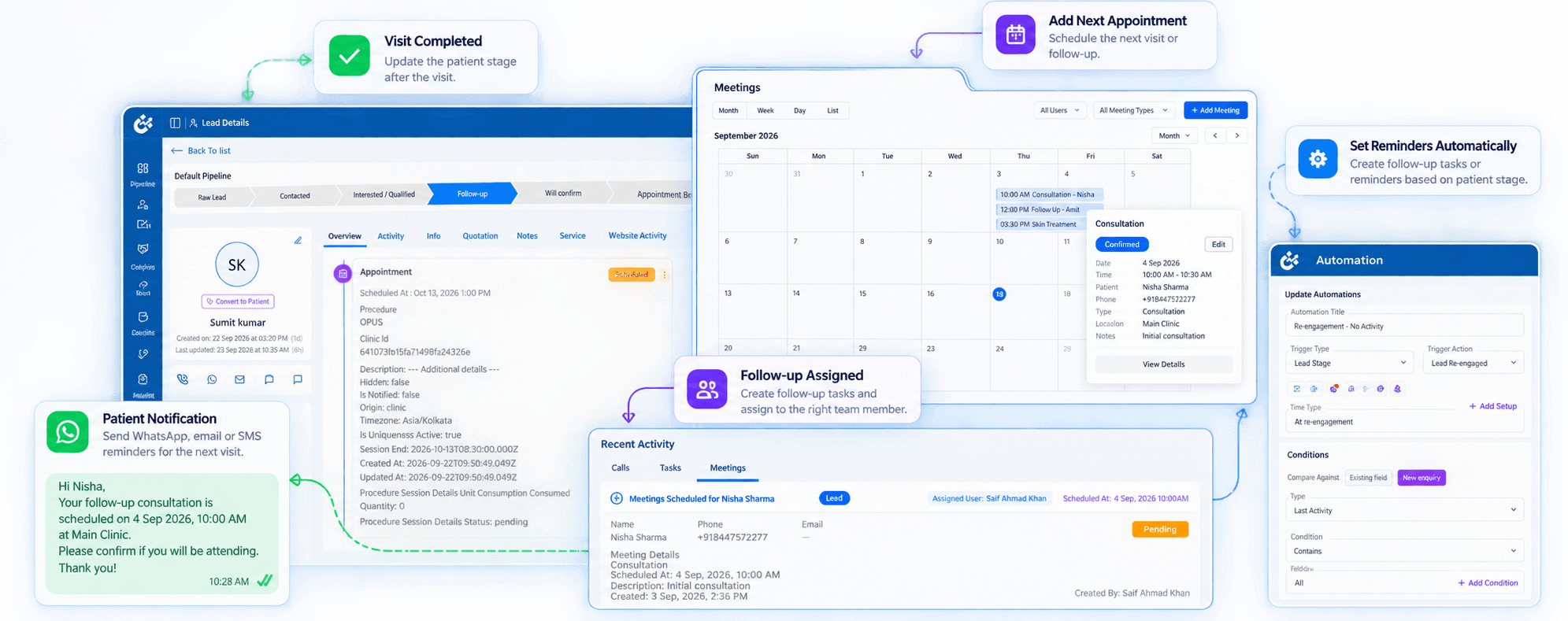Switch Meetings calendar to Day view
The width and height of the screenshot is (1568, 621).
tap(799, 111)
